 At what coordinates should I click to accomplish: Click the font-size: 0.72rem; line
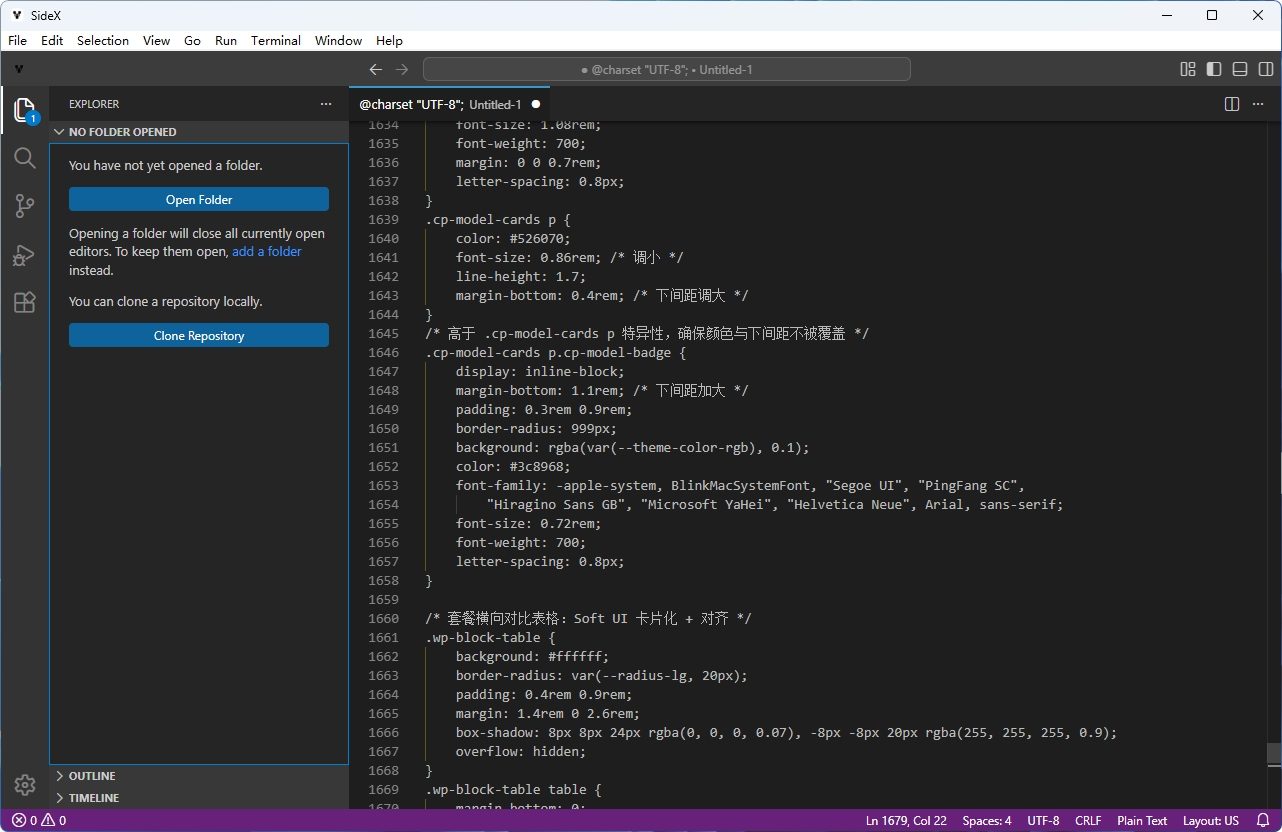(528, 523)
